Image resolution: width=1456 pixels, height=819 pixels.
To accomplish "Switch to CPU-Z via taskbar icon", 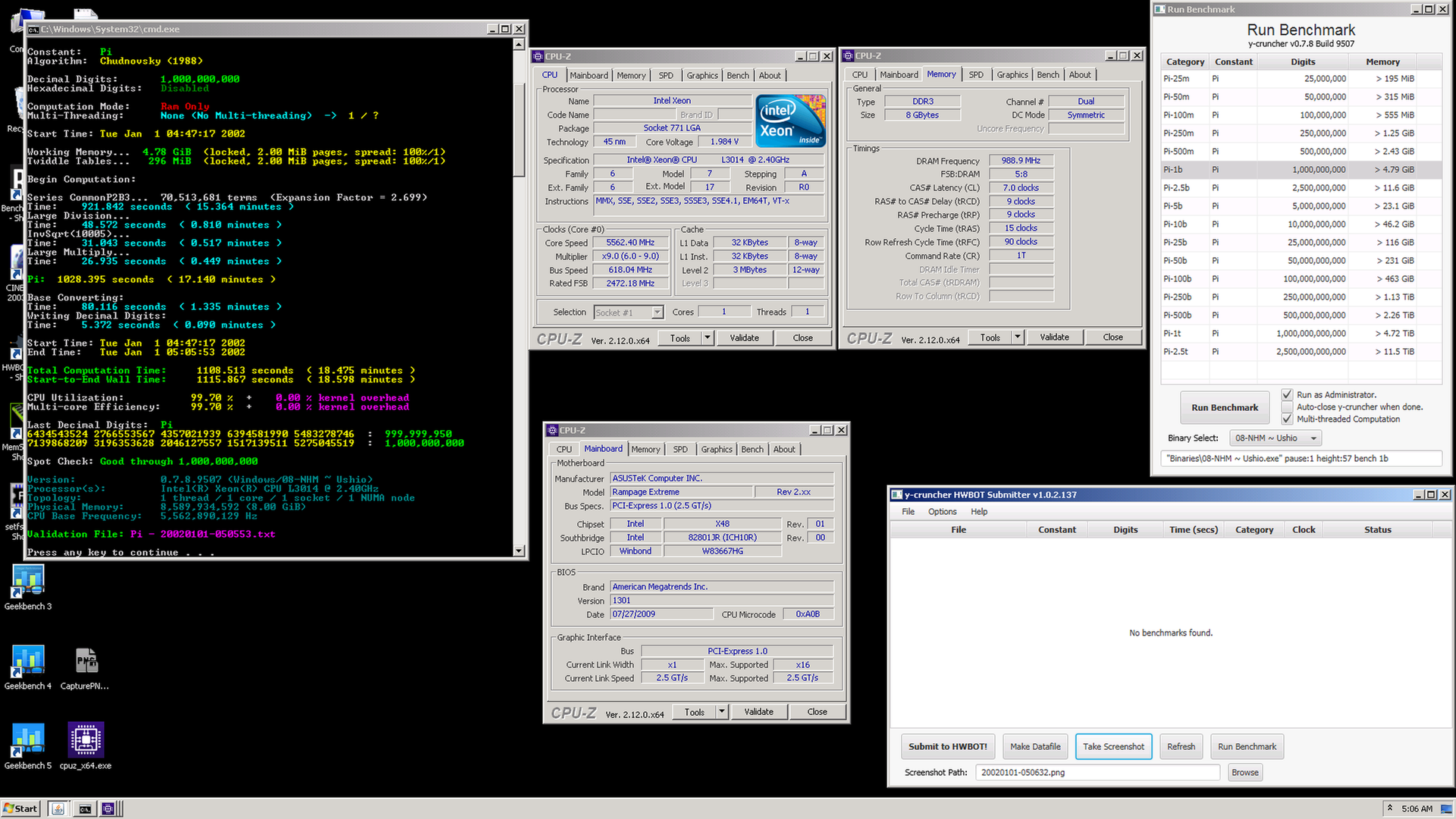I will point(108,809).
